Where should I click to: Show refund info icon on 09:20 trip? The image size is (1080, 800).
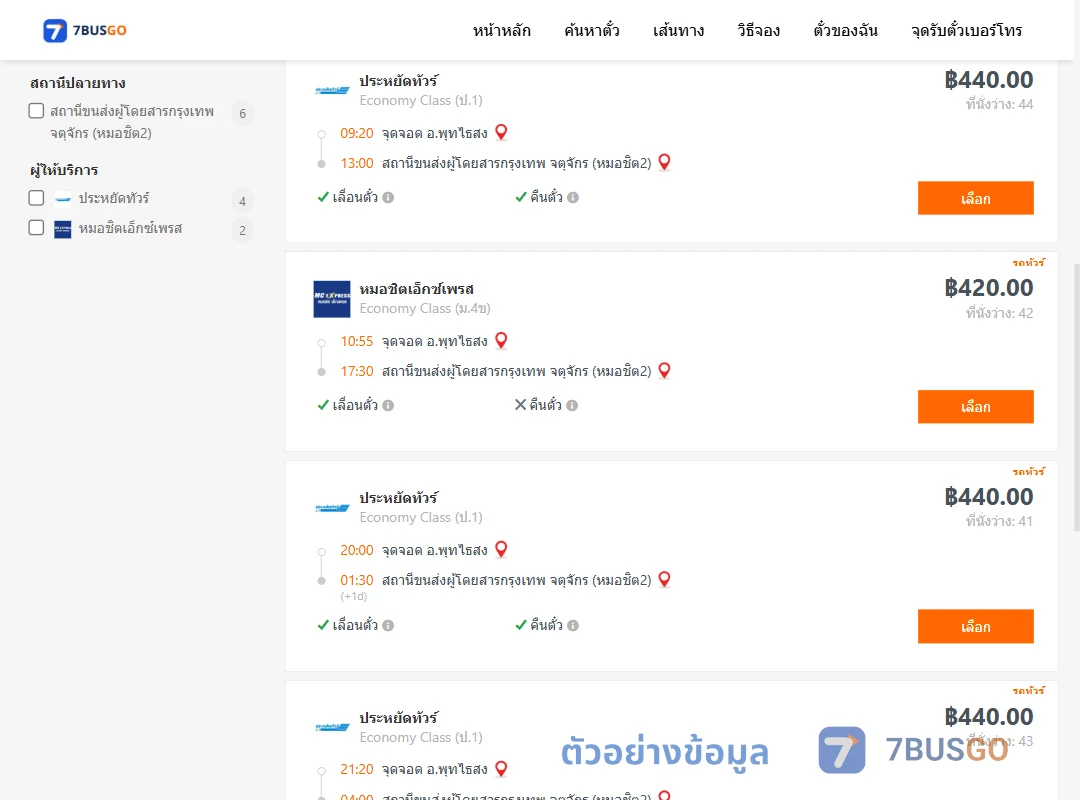pyautogui.click(x=573, y=198)
